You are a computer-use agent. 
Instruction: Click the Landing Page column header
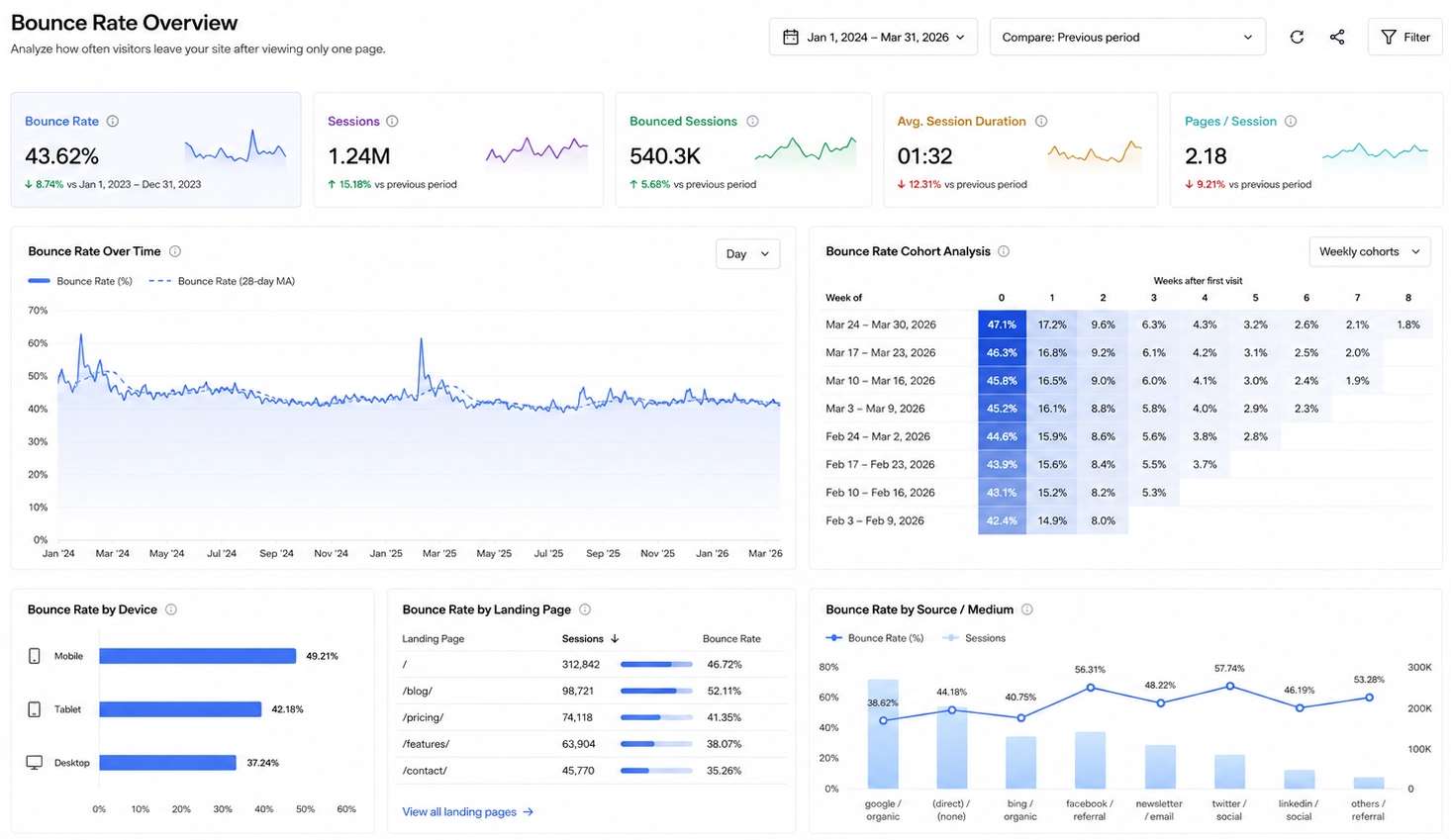(434, 639)
